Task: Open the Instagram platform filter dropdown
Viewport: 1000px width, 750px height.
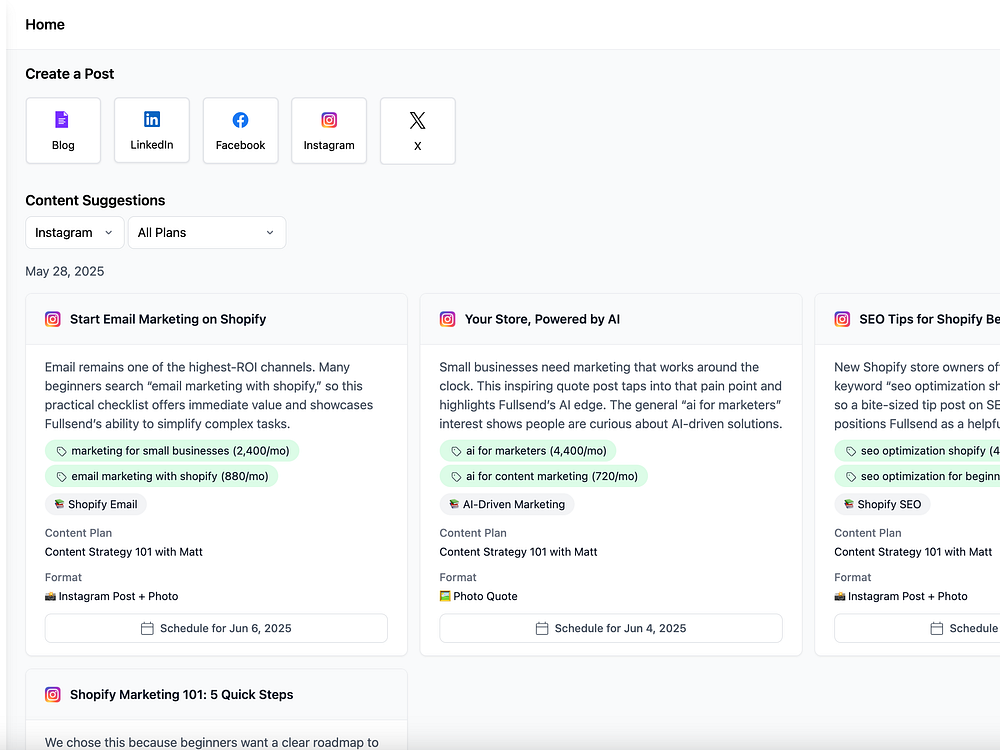Action: pos(75,233)
